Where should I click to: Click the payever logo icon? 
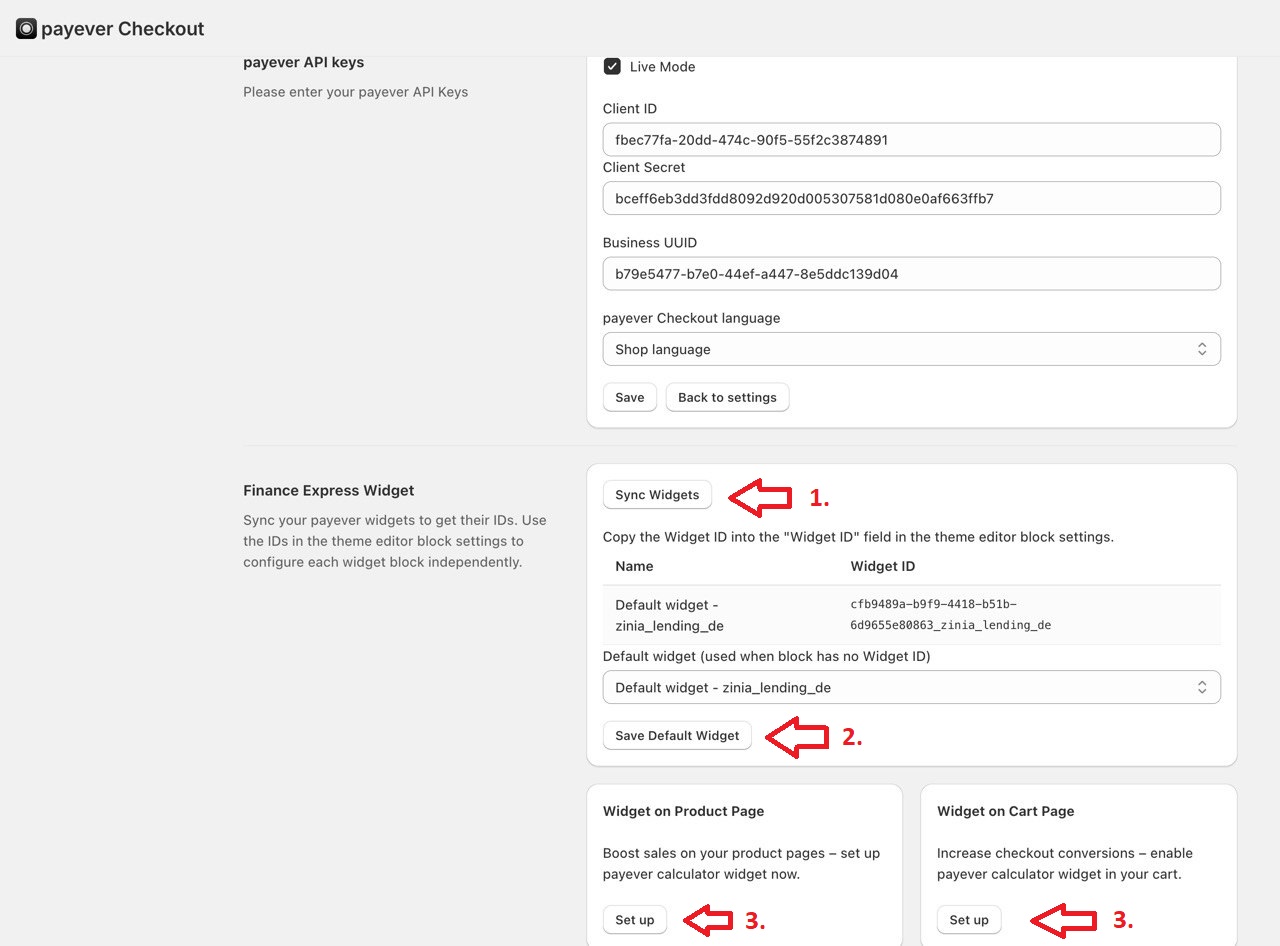(26, 29)
